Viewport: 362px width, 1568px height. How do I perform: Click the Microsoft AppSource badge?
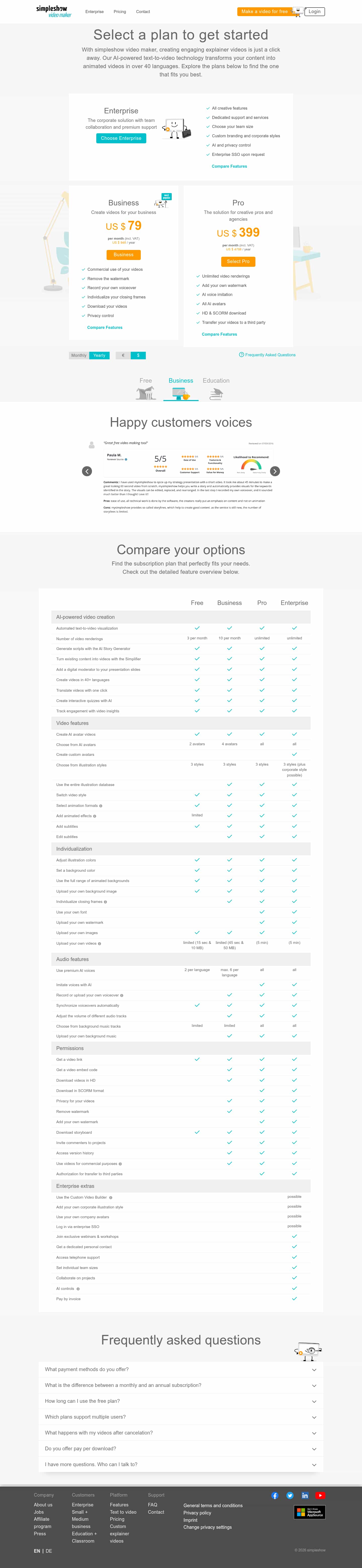tap(310, 1512)
